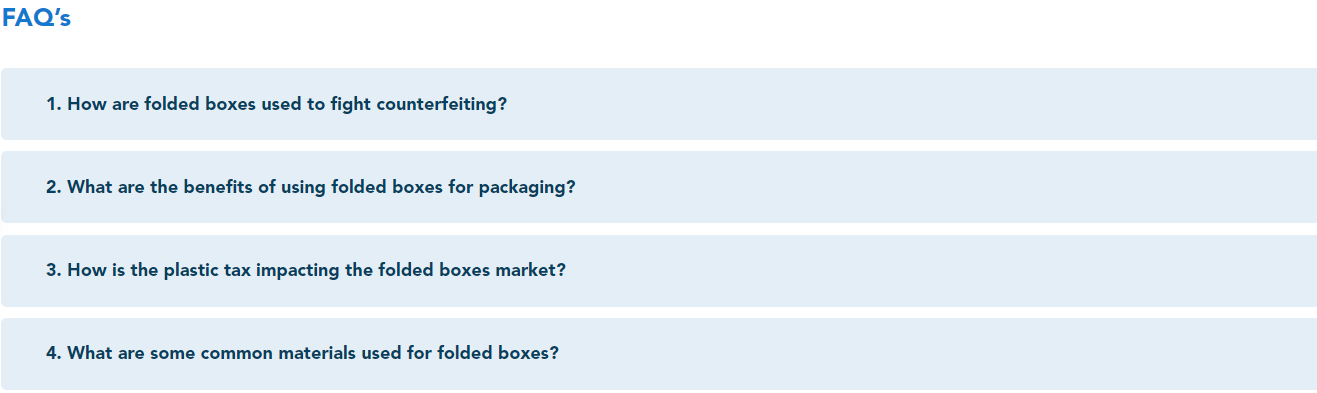Expand the plastic tax FAQ question
1317x393 pixels.
(x=659, y=271)
